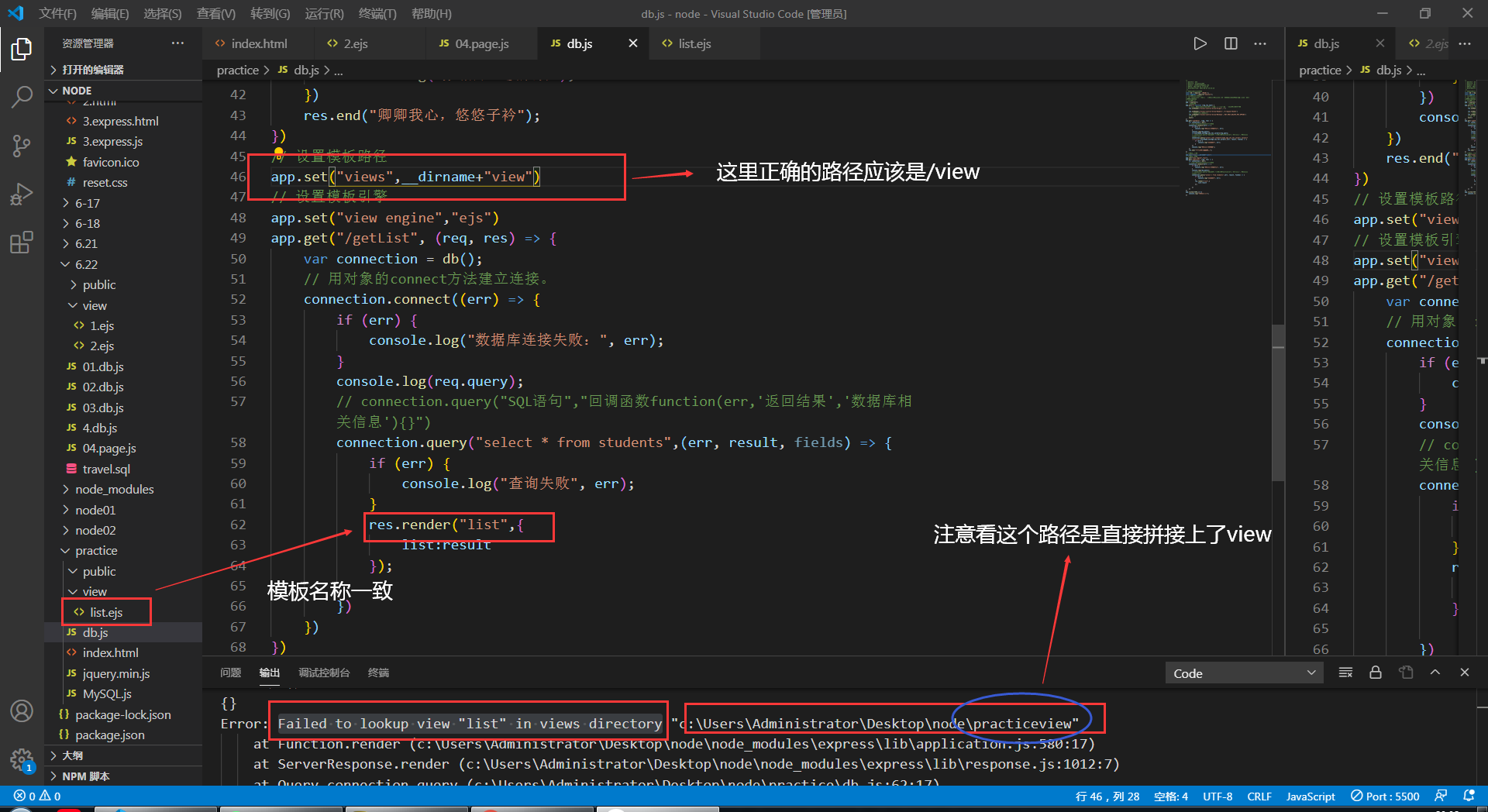
Task: Toggle notifications via status bar bell
Action: point(1470,796)
